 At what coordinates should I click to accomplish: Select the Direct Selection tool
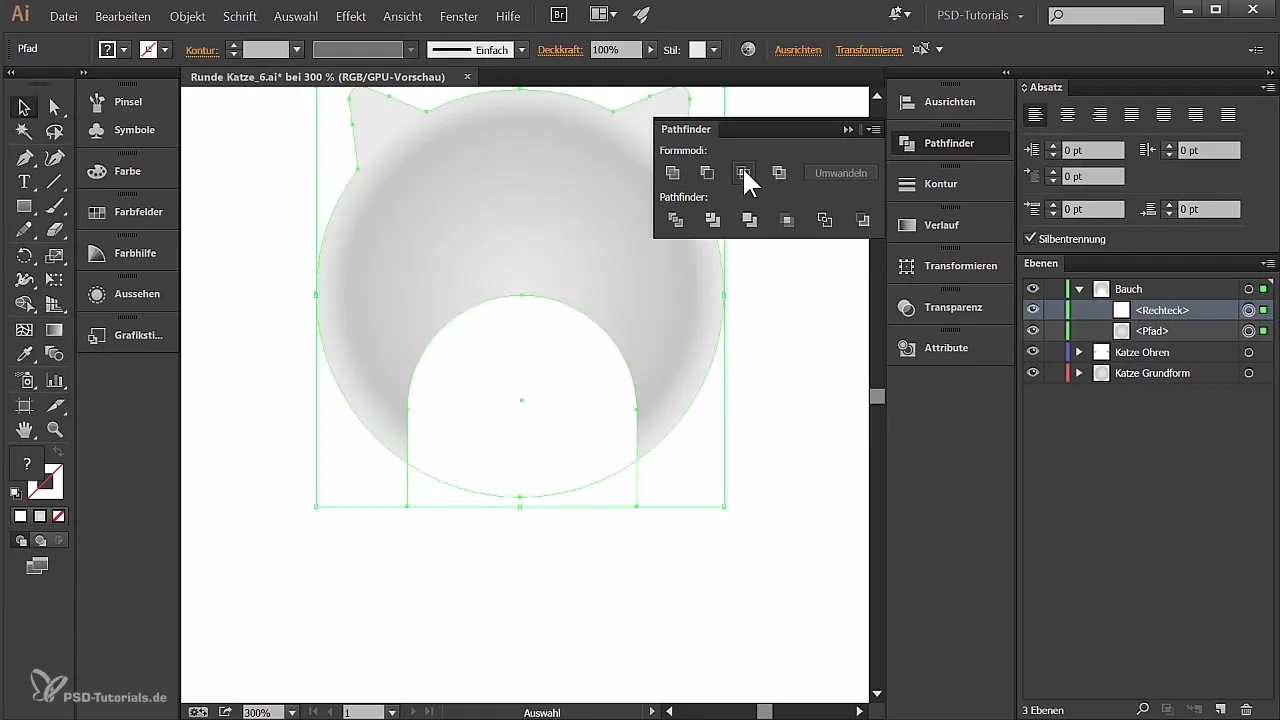coord(55,107)
